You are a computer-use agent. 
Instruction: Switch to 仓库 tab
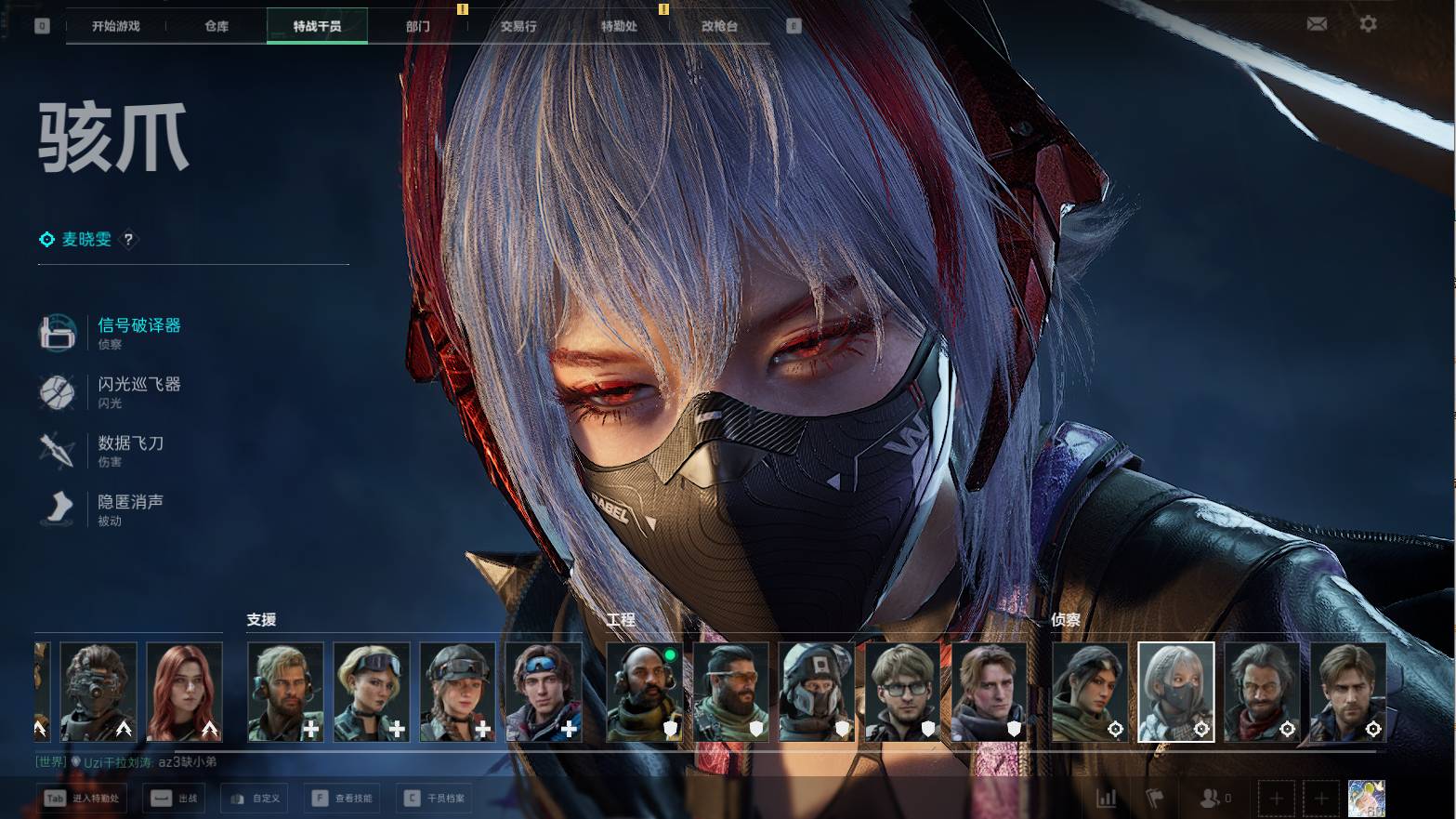[x=216, y=26]
